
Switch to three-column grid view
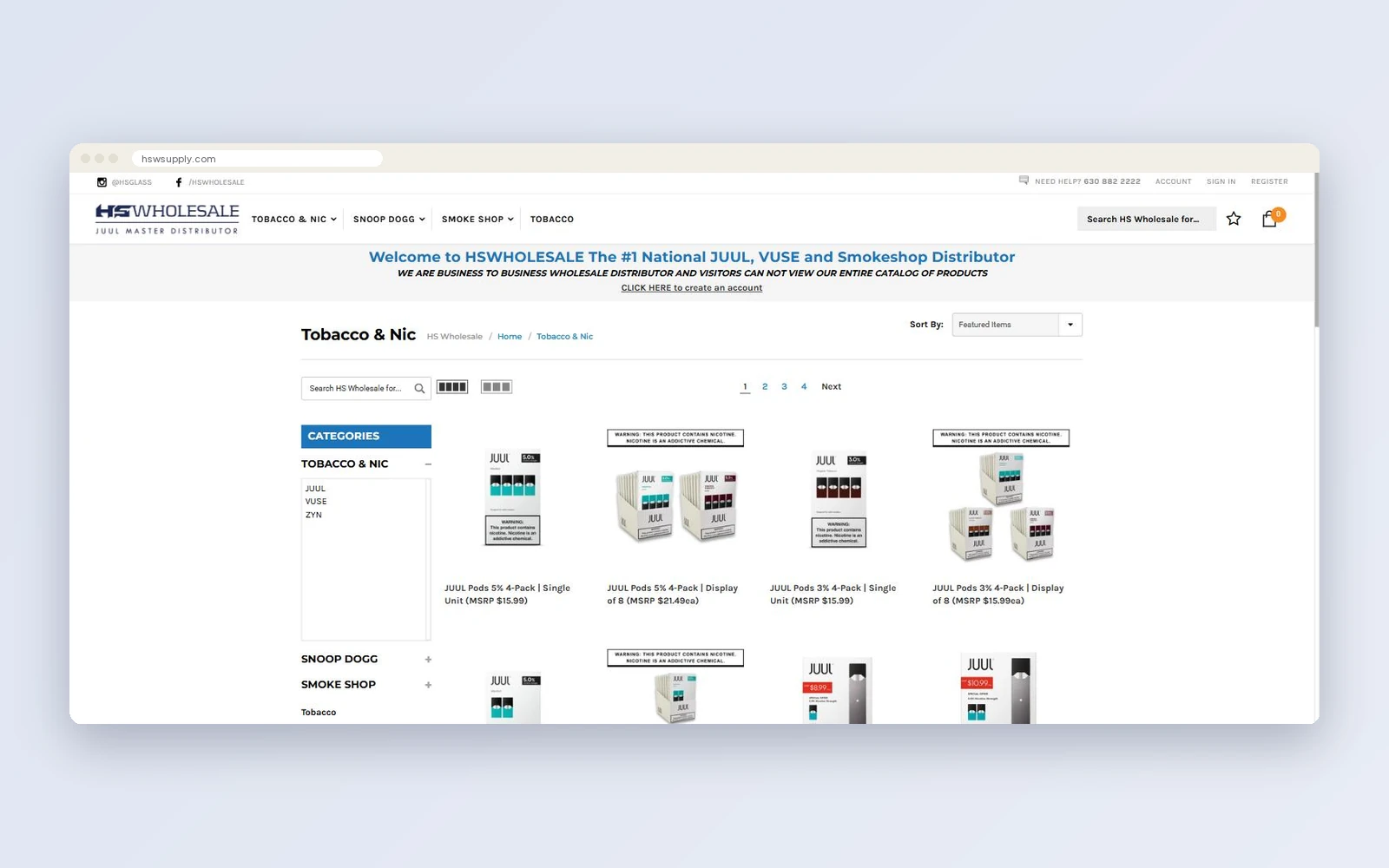pos(497,387)
